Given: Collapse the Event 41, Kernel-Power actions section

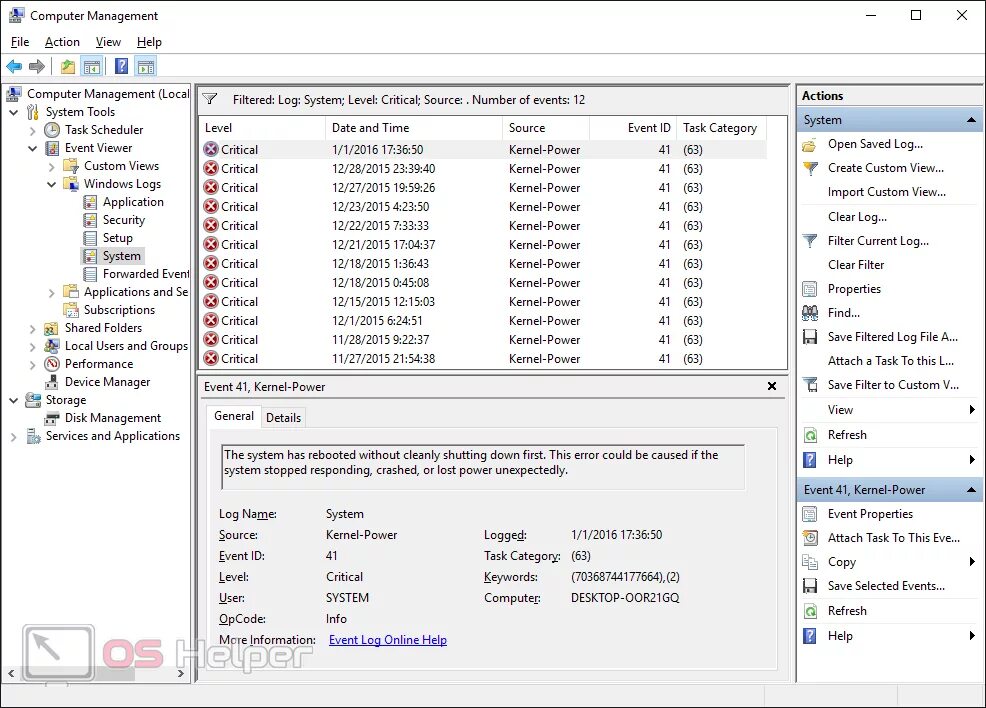Looking at the screenshot, I should [971, 489].
